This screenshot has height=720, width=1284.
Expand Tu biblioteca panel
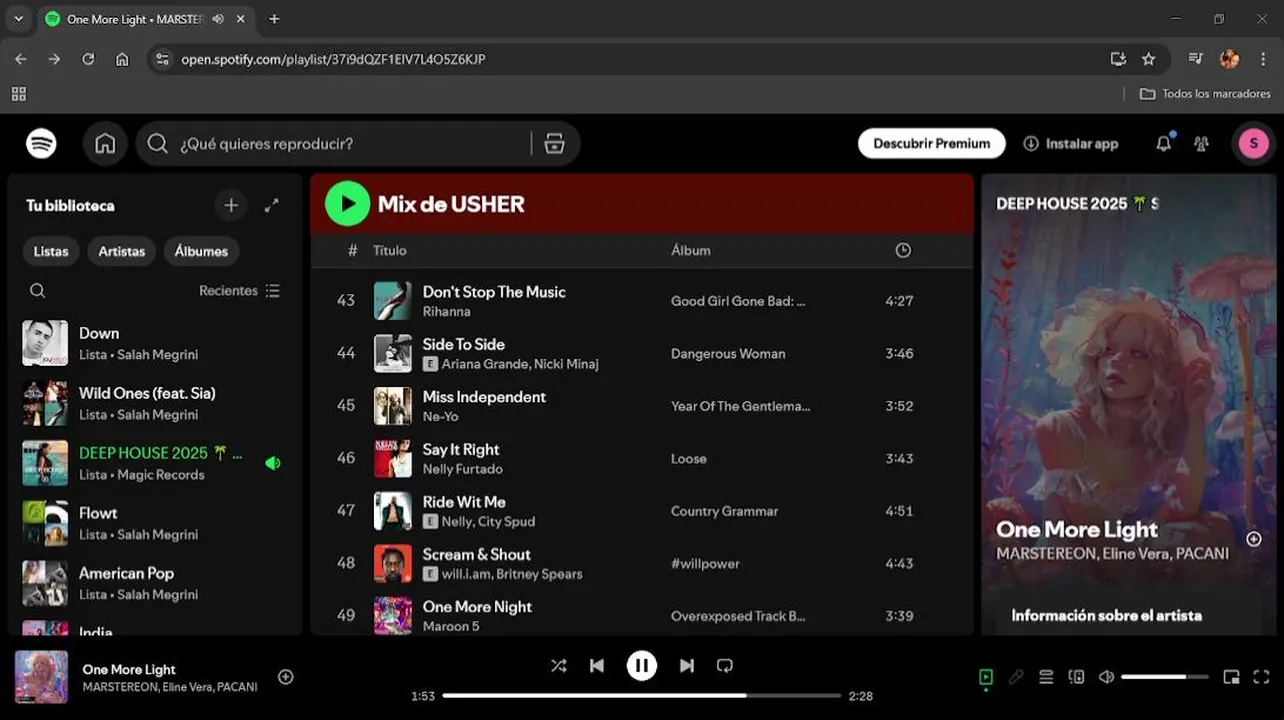(x=271, y=205)
